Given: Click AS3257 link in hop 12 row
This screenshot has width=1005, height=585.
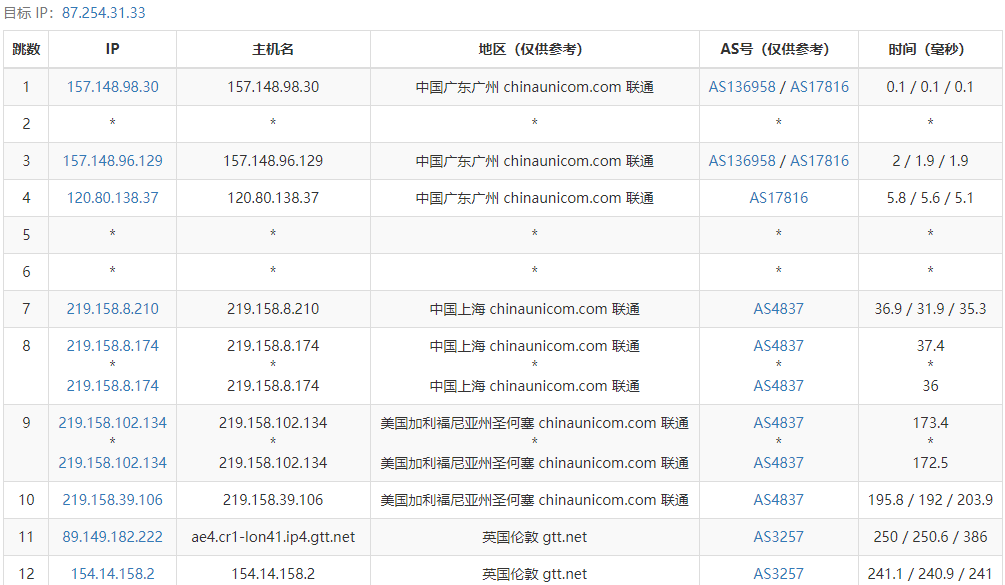Looking at the screenshot, I should [778, 574].
